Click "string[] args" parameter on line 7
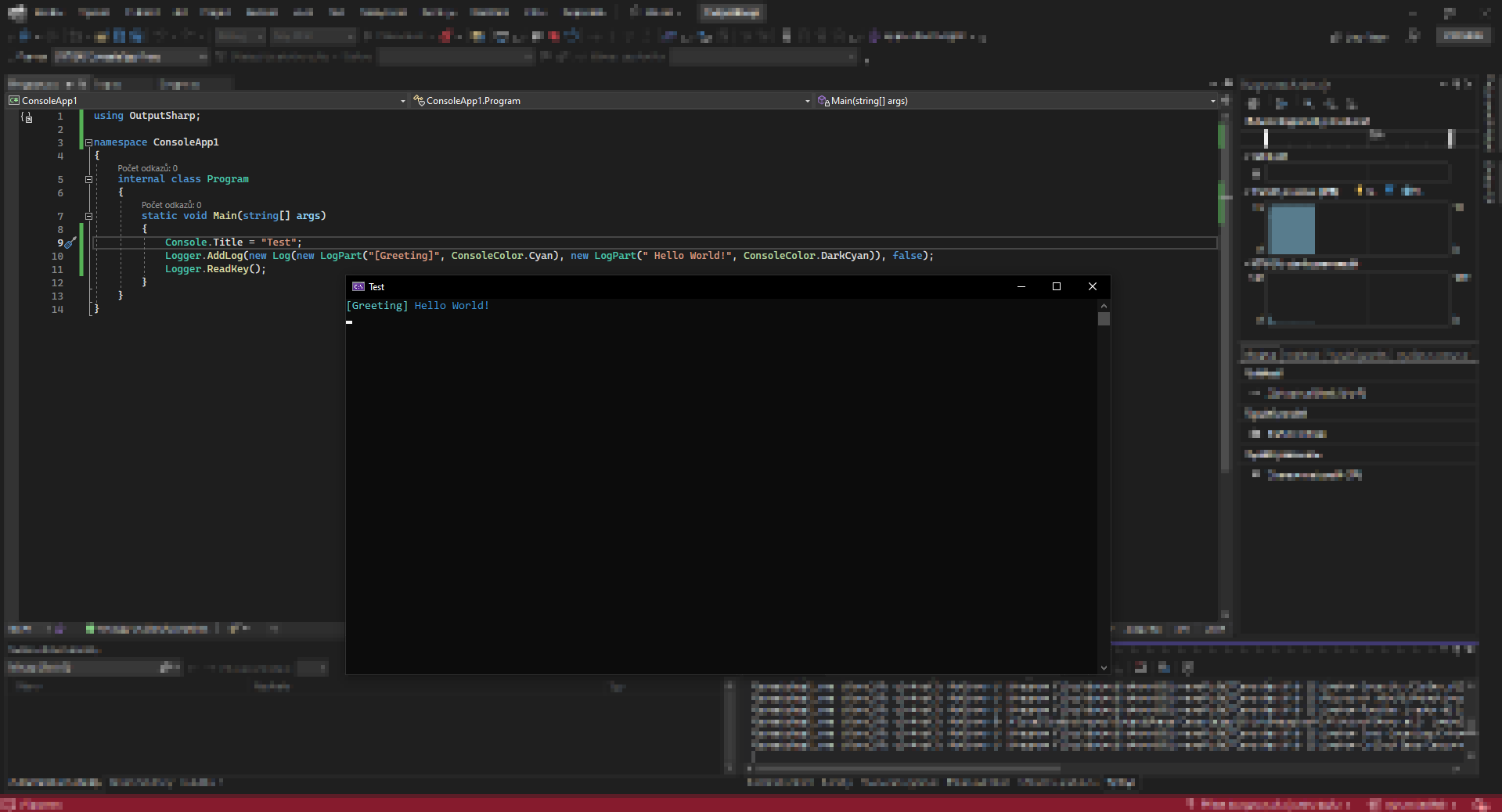 click(282, 216)
